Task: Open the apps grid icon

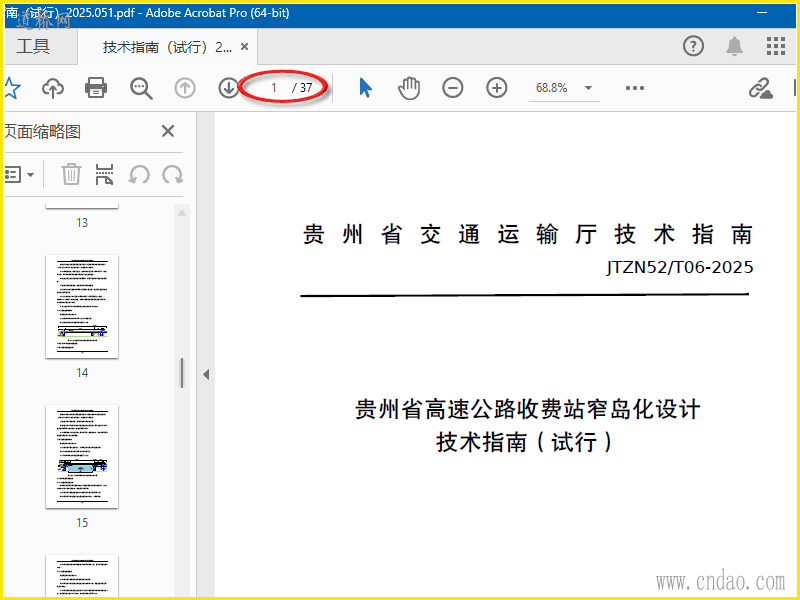Action: [x=776, y=46]
